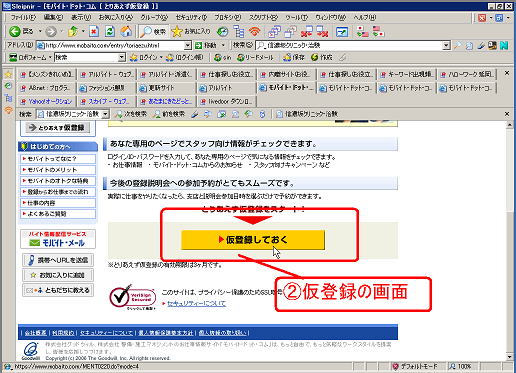Viewport: 516px width, 373px height.
Task: Click yellow 仮登録しておく button
Action: point(253,240)
